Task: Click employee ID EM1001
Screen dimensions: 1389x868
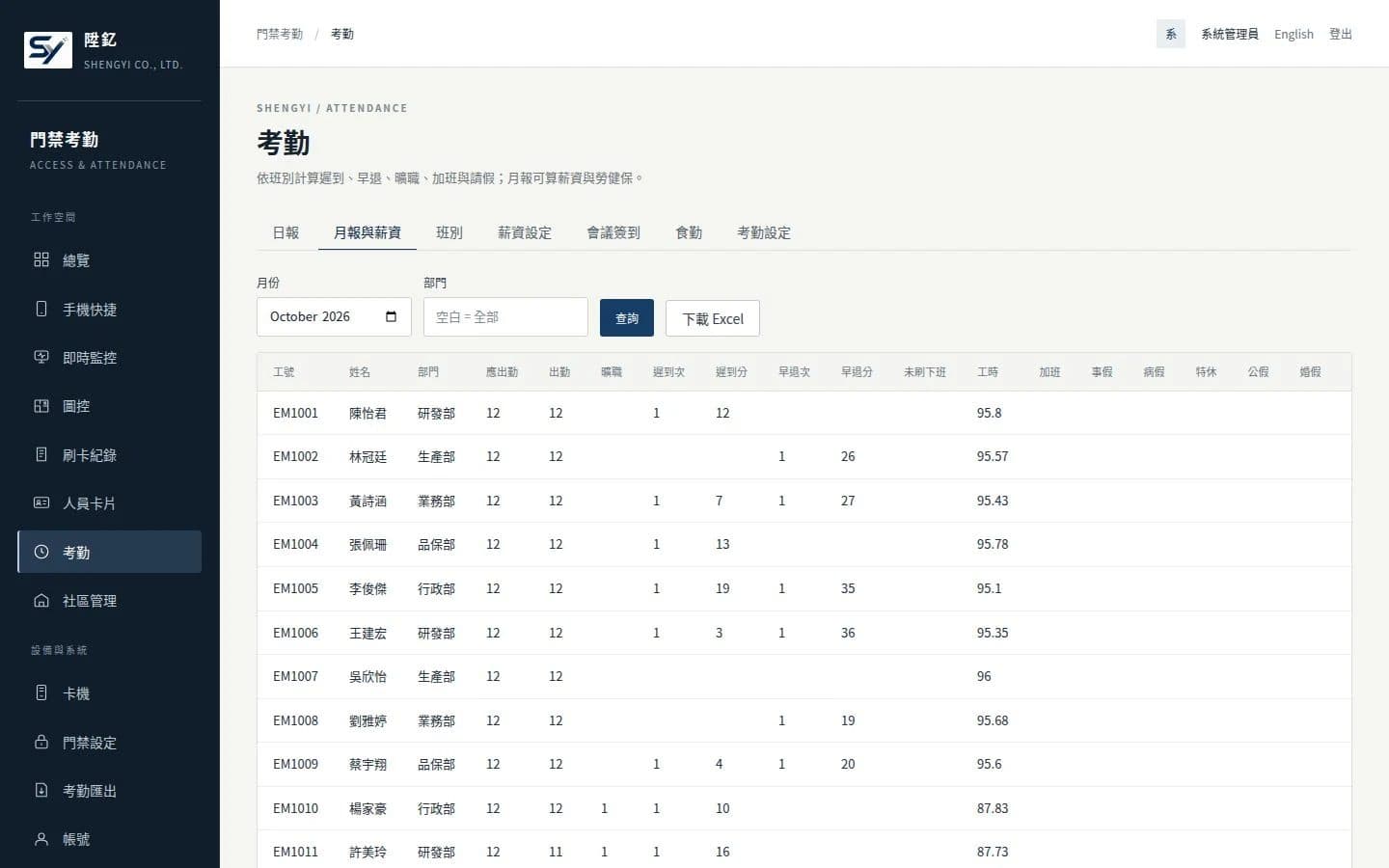Action: (x=295, y=413)
